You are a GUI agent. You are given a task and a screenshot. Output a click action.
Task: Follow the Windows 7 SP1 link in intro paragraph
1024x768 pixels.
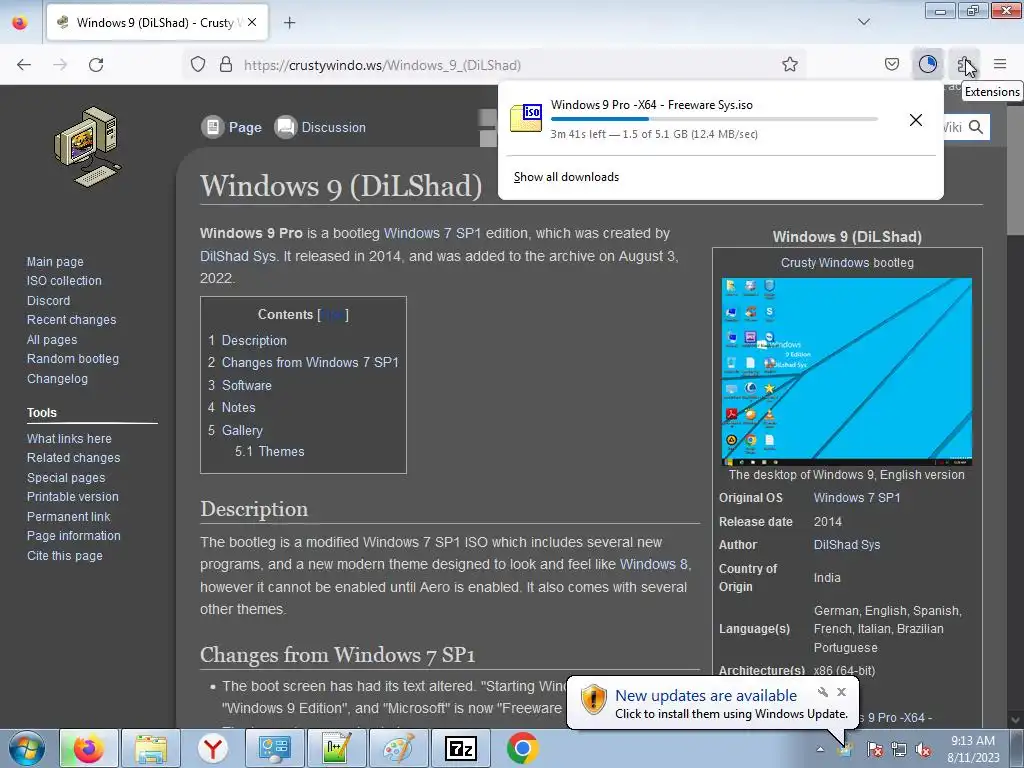click(x=432, y=233)
